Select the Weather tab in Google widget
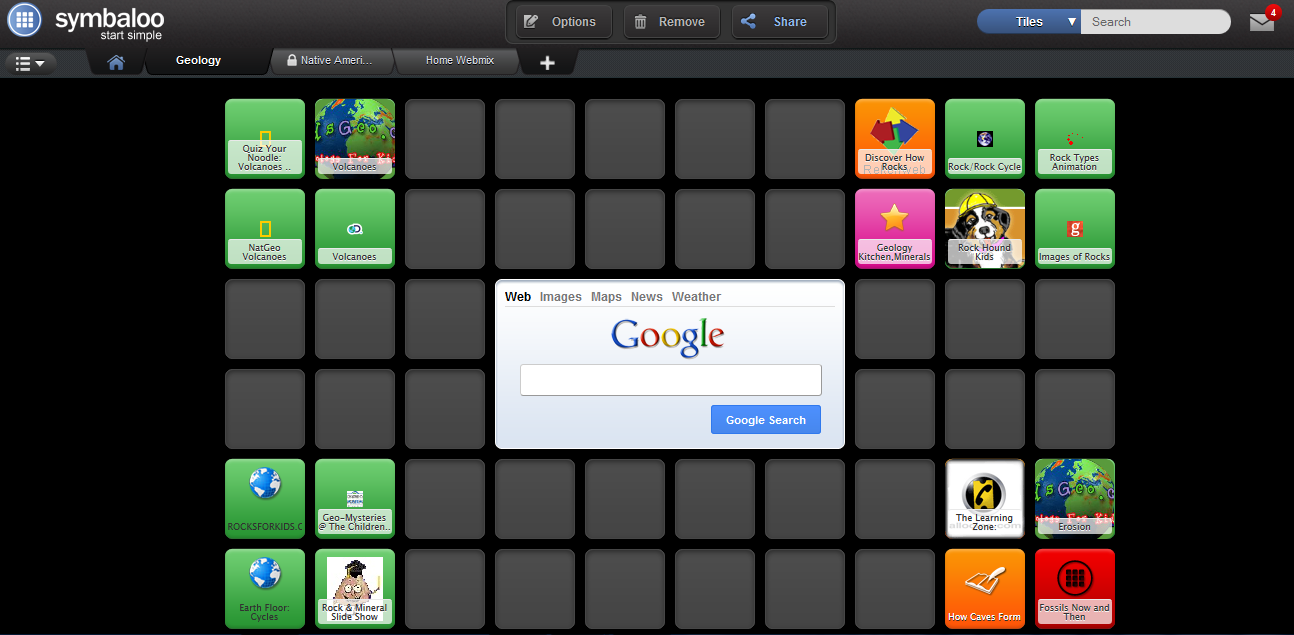The image size is (1294, 635). tap(696, 297)
